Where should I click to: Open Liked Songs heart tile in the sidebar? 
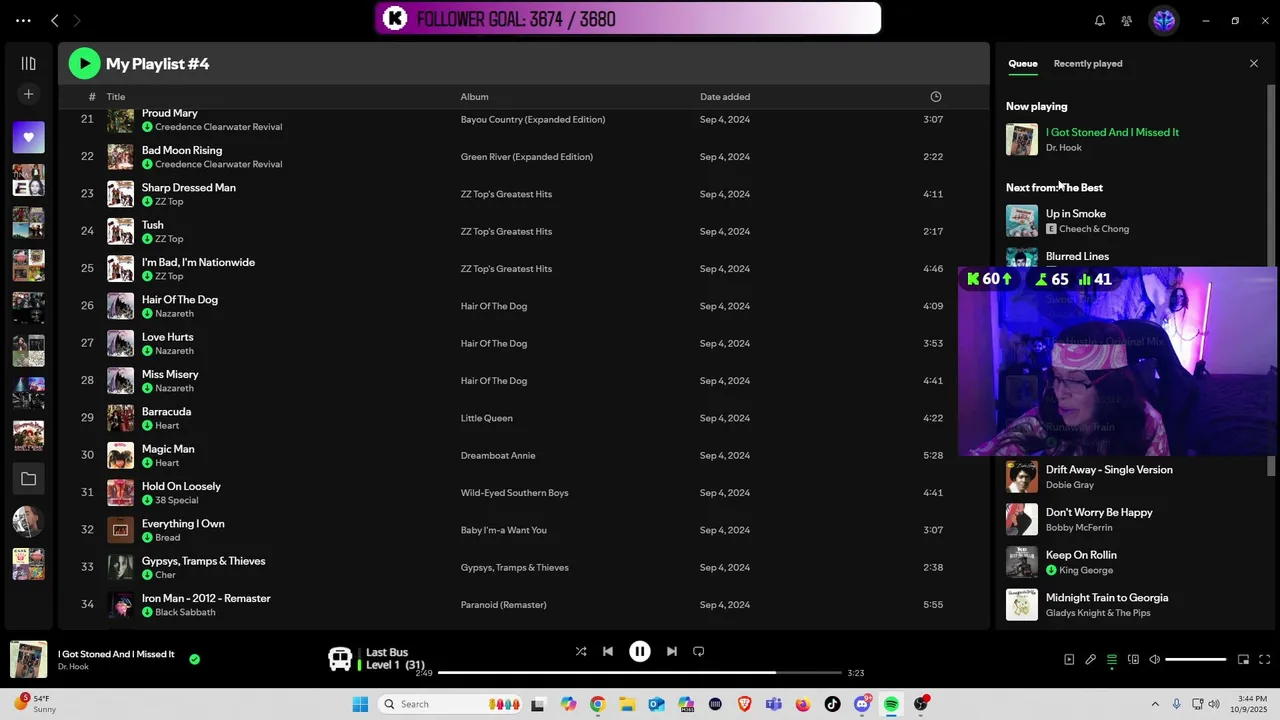point(28,137)
